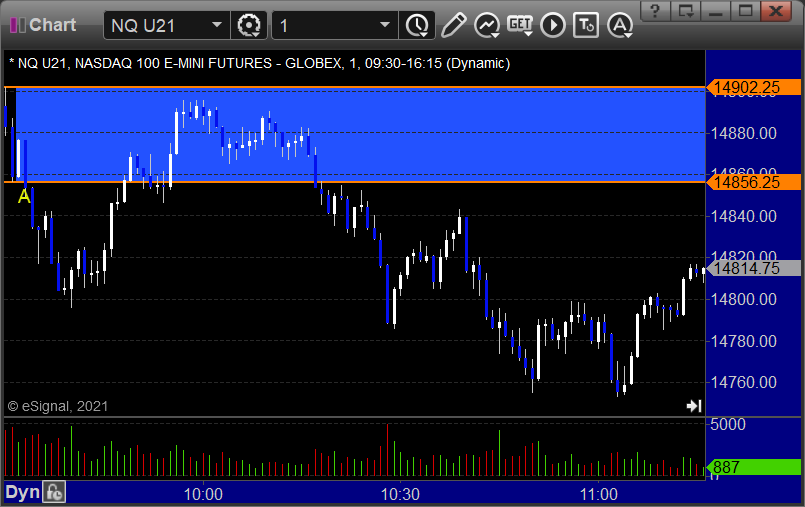805x507 pixels.
Task: Click the 14780.00 price axis label
Action: tap(743, 341)
